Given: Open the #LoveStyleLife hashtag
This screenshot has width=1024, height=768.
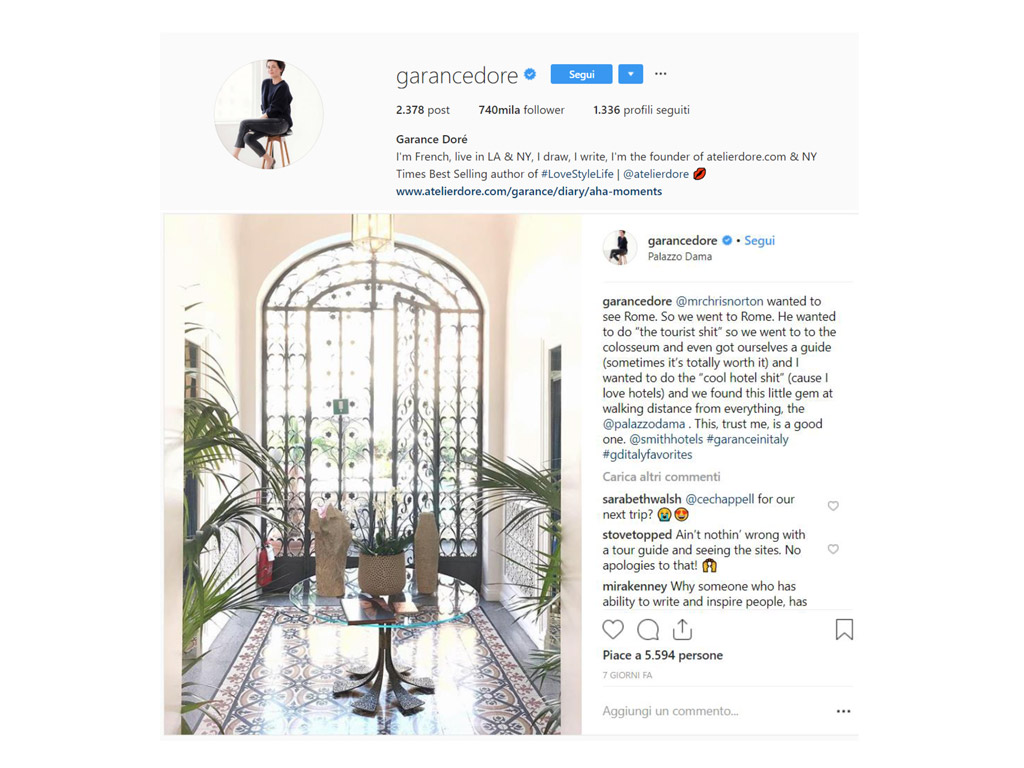Looking at the screenshot, I should tap(577, 174).
